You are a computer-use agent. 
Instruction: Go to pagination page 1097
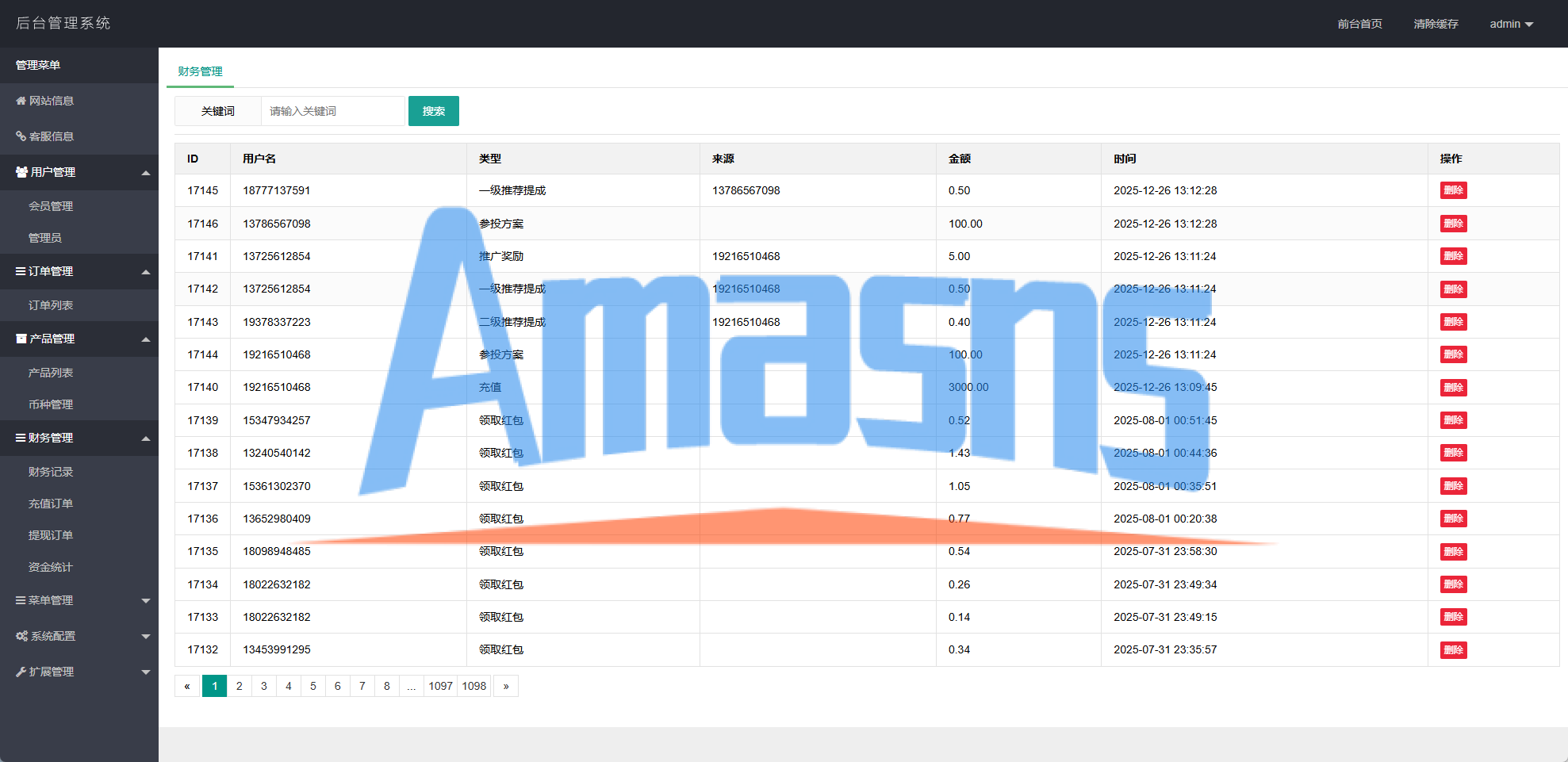coord(440,686)
